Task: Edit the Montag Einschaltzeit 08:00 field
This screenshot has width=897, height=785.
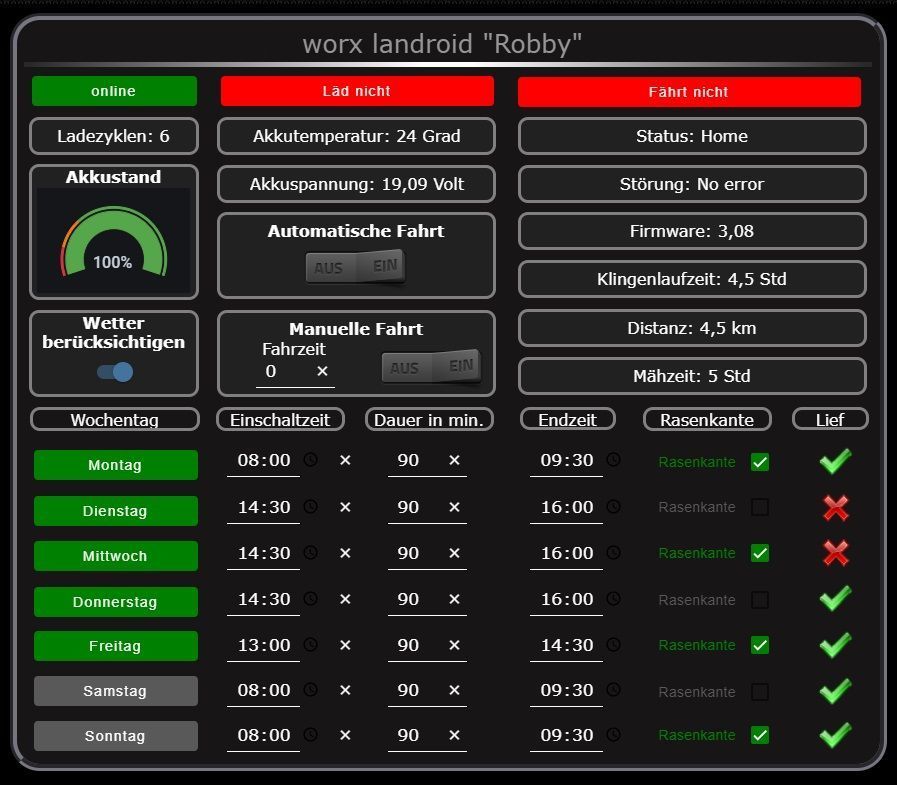Action: click(263, 461)
